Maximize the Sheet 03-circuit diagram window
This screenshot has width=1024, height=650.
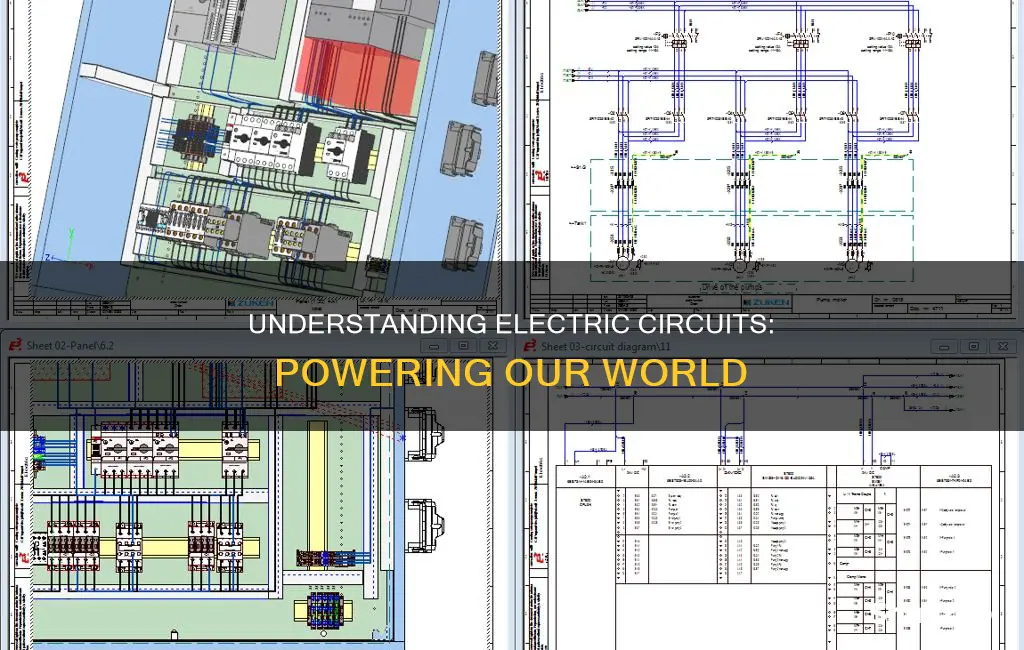[973, 346]
